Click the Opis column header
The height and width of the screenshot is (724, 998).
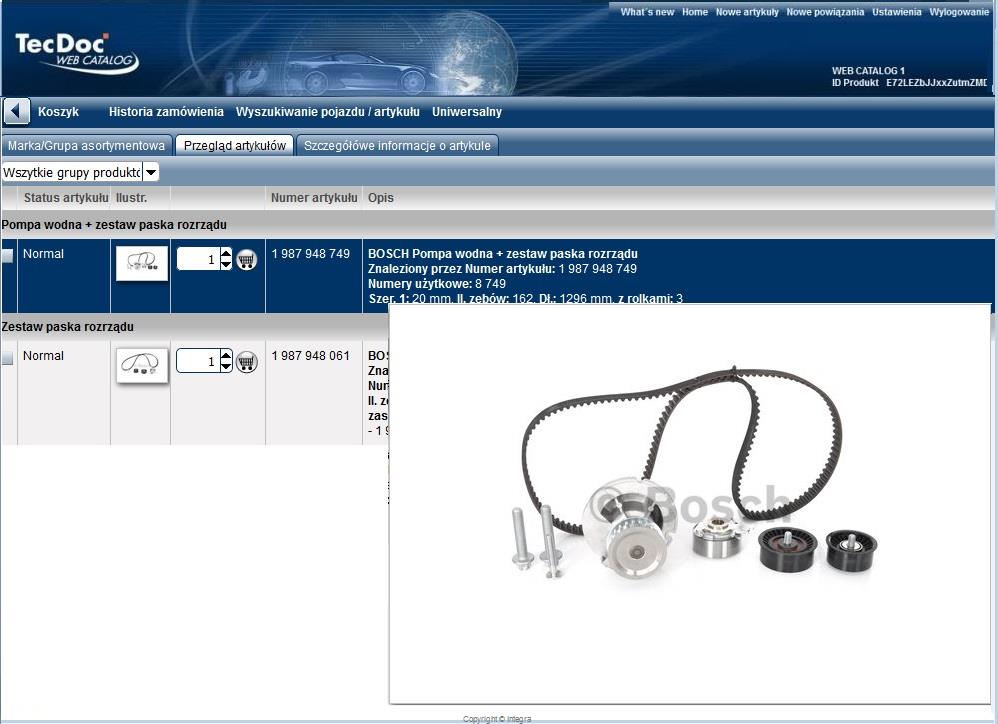pos(381,198)
